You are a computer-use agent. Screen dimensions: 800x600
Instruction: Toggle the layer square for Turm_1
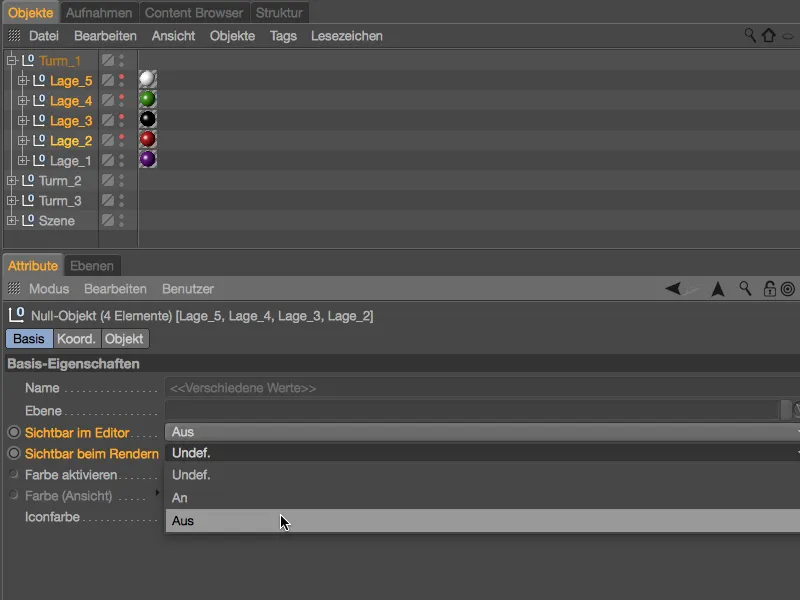(x=108, y=60)
